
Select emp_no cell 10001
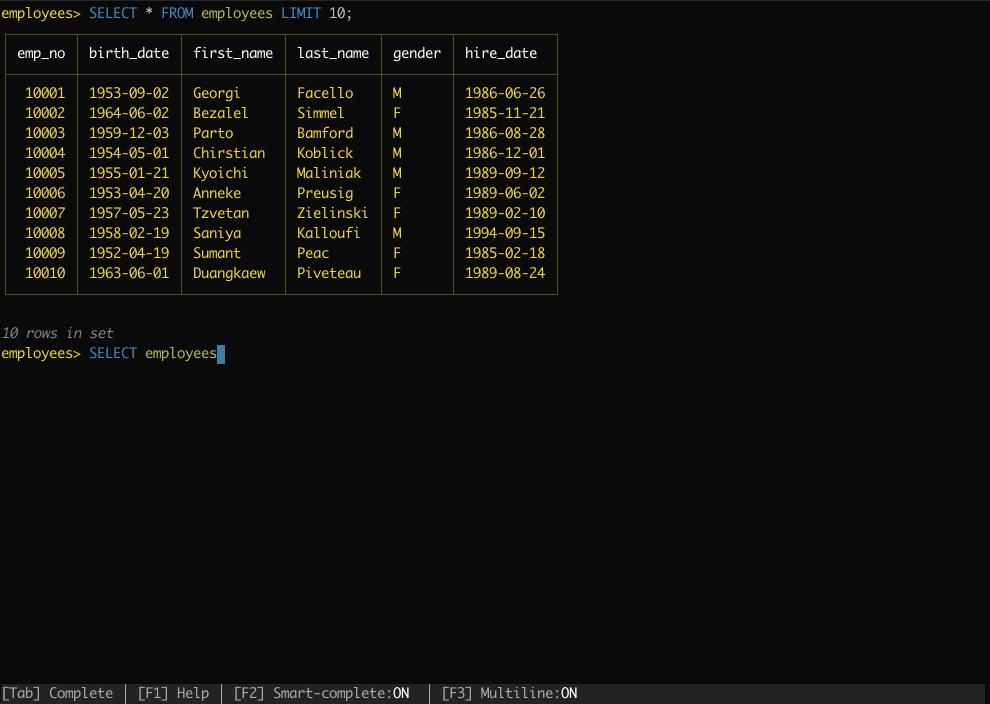(45, 93)
